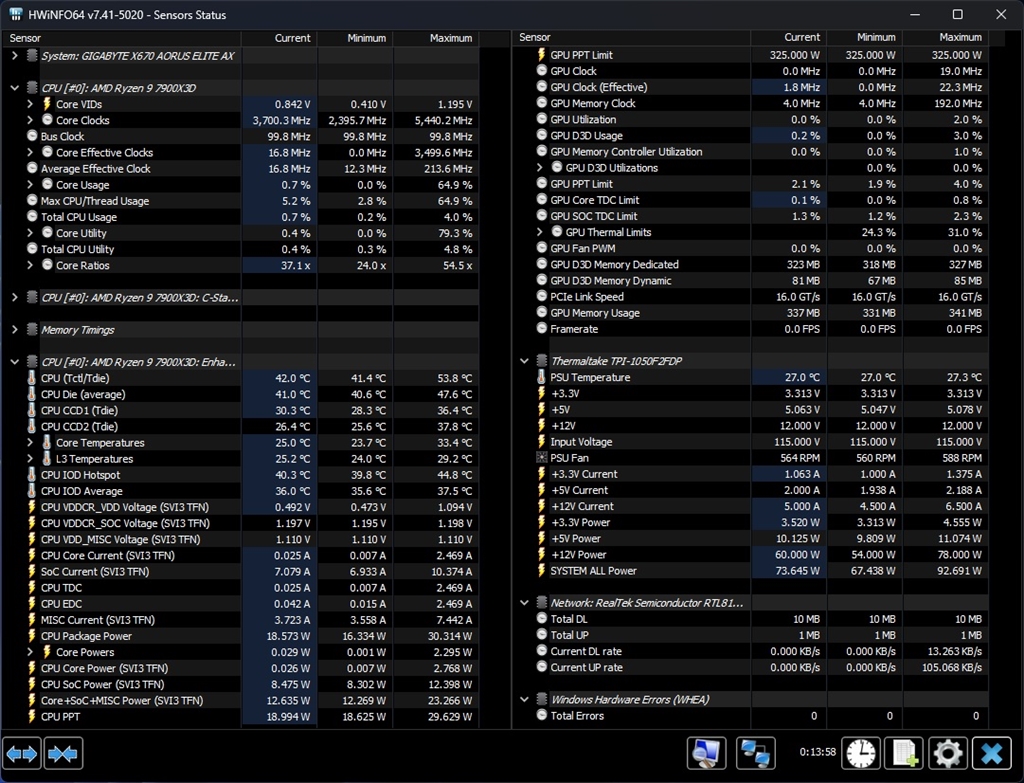Click the collapse-columns inward arrows button
This screenshot has width=1024, height=783.
coord(63,754)
